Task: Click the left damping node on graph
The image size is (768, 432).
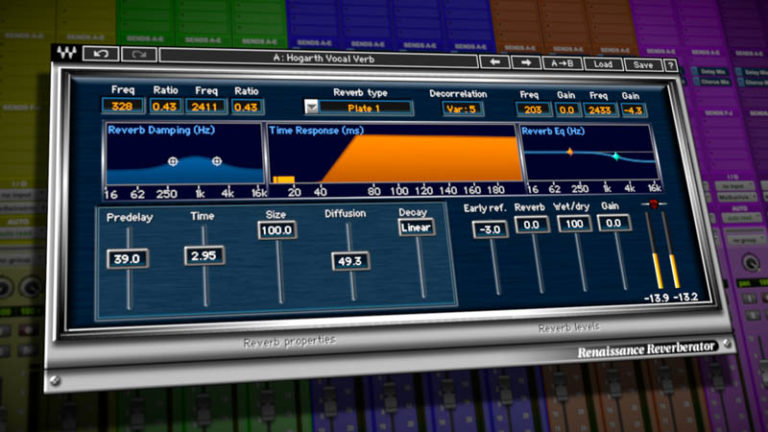Action: pos(172,160)
